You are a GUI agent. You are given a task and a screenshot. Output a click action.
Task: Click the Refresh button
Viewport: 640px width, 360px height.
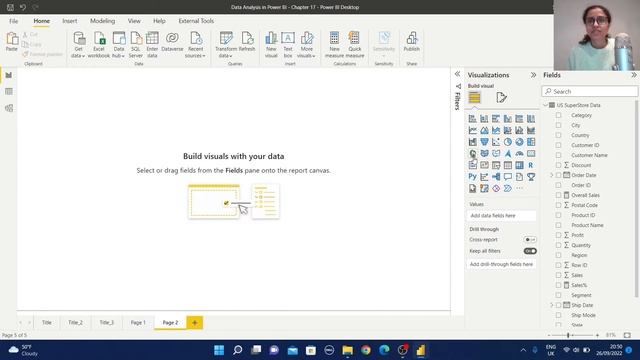click(247, 42)
